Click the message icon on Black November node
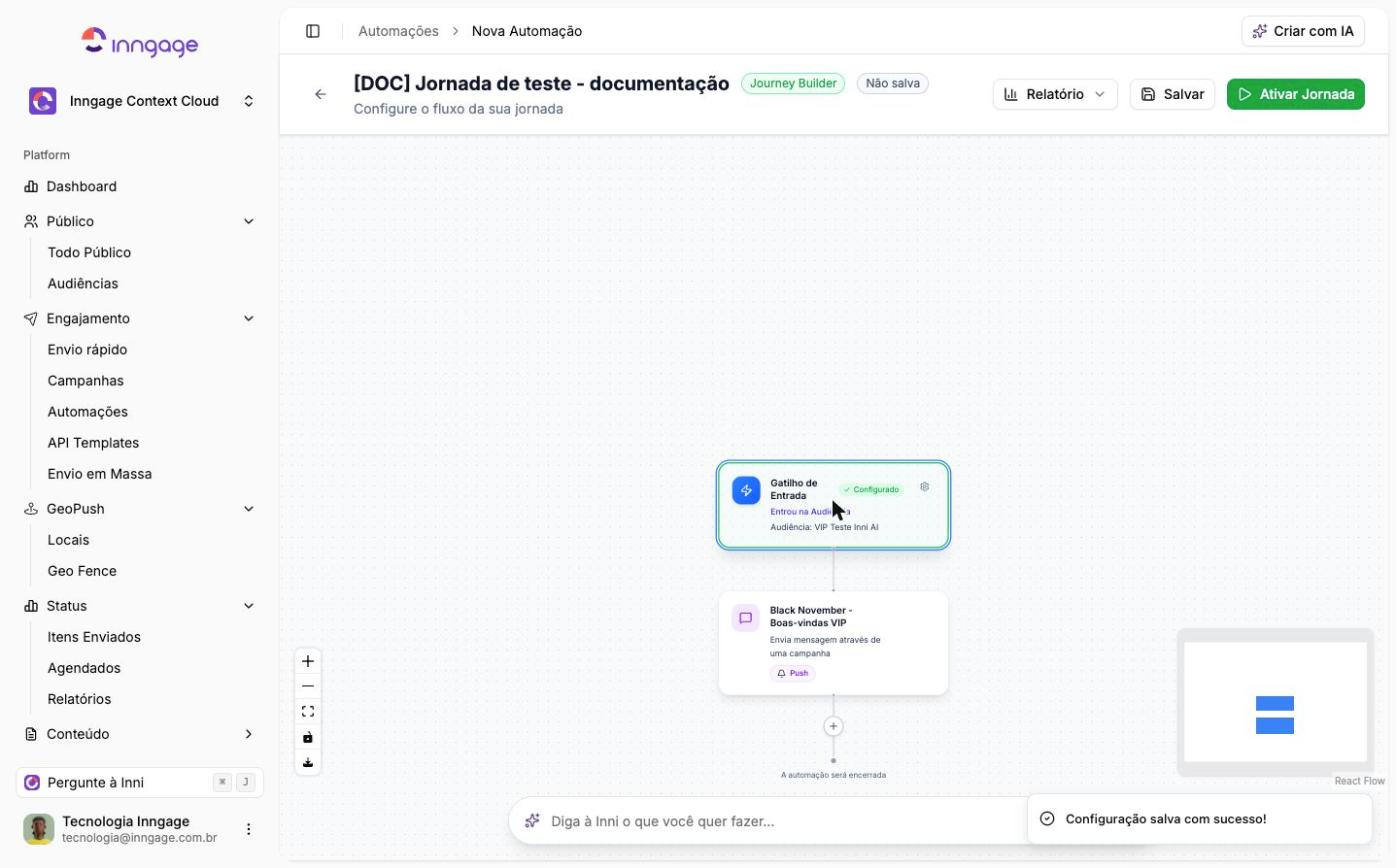This screenshot has height=868, width=1396. [x=745, y=618]
